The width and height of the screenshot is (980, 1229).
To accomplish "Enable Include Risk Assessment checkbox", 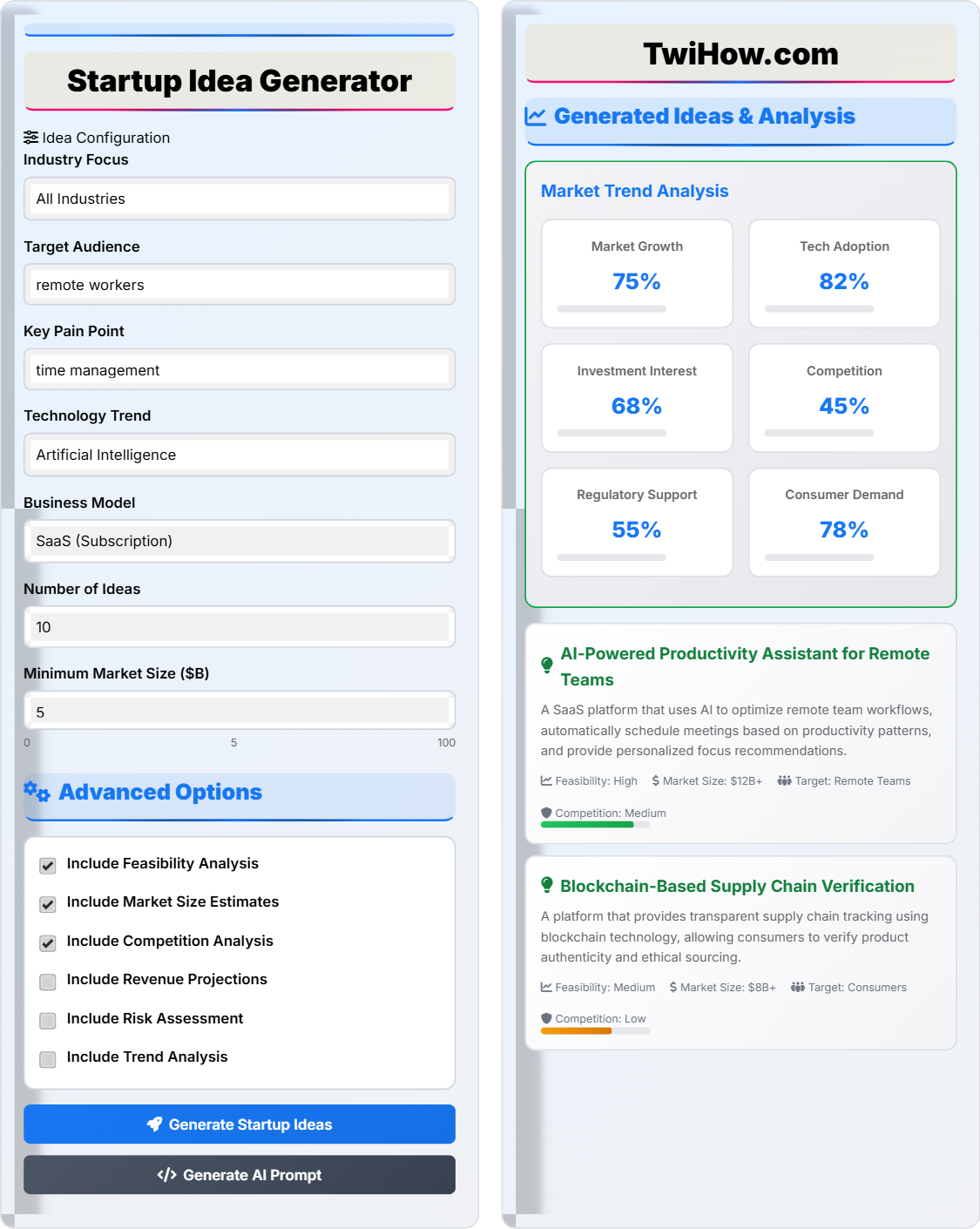I will tap(48, 1020).
